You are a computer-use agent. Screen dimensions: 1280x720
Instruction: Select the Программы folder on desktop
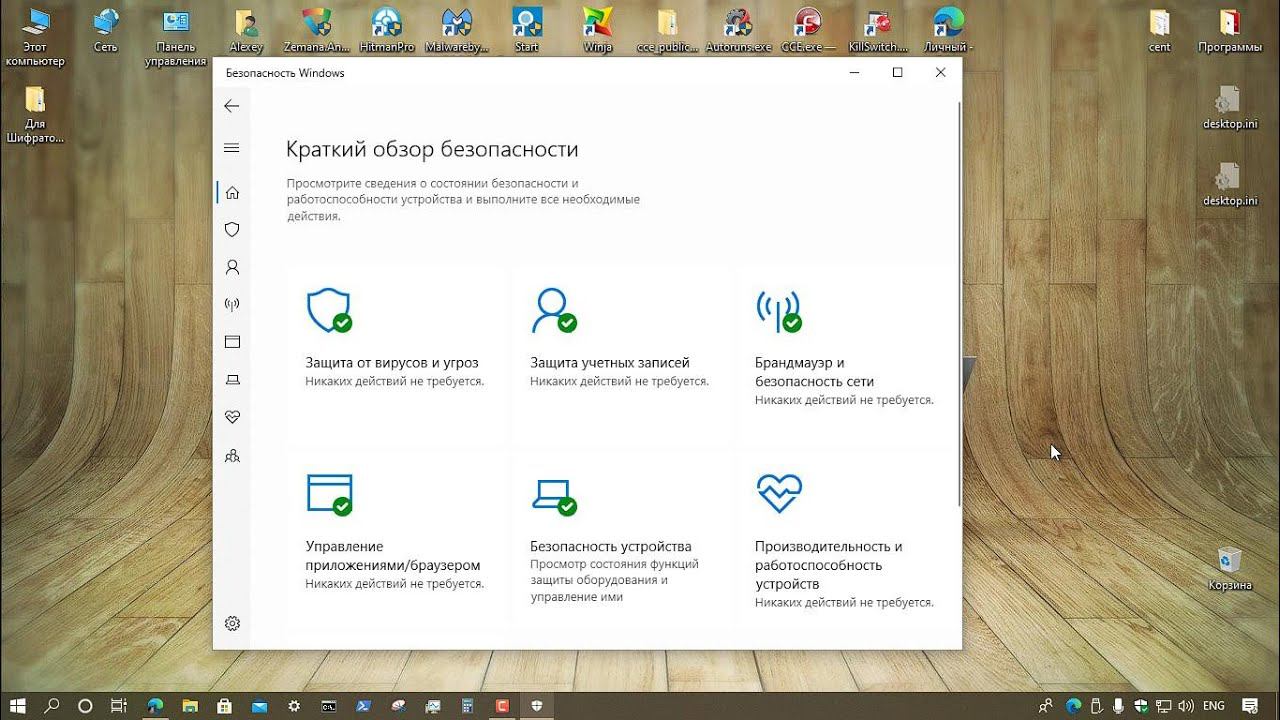click(1230, 31)
